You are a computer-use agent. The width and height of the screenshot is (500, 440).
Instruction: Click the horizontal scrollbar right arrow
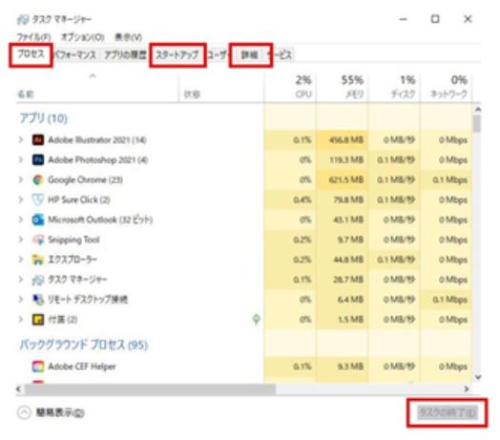[467, 389]
